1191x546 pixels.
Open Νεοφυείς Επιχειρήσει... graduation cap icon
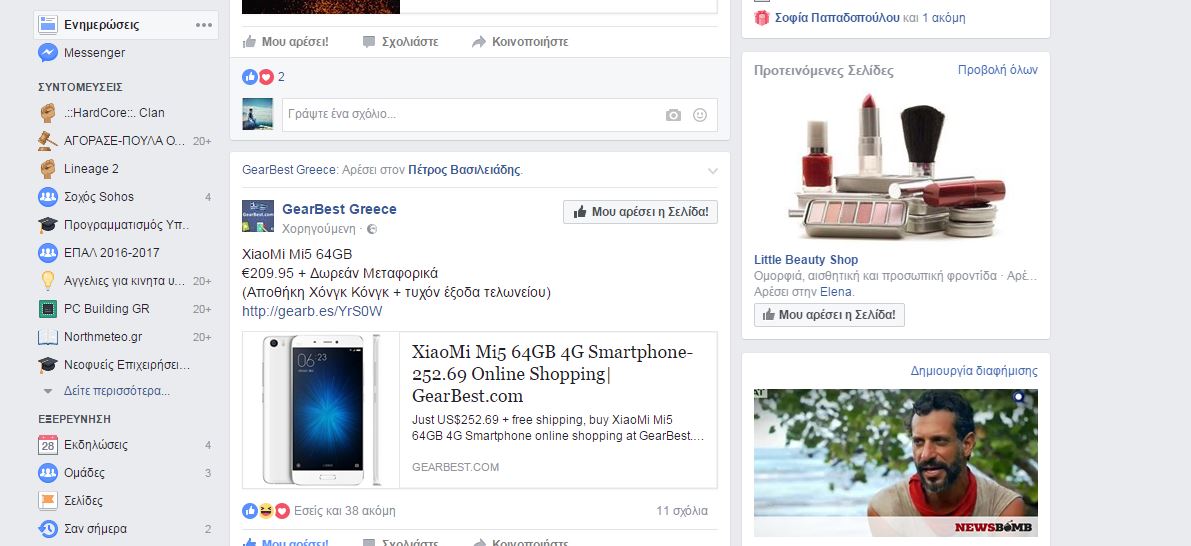coord(48,365)
